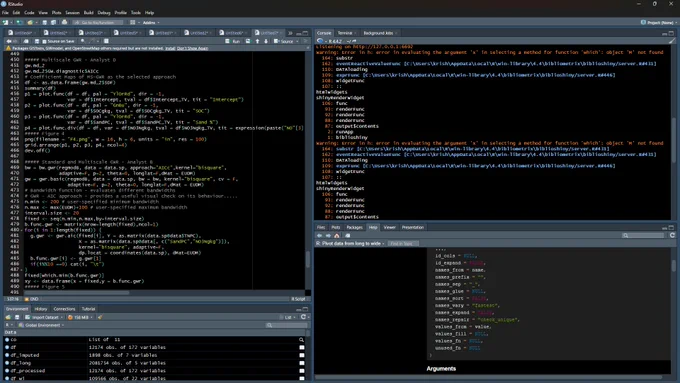680x383 pixels.
Task: Click Don't Show Again link
Action: click(193, 49)
